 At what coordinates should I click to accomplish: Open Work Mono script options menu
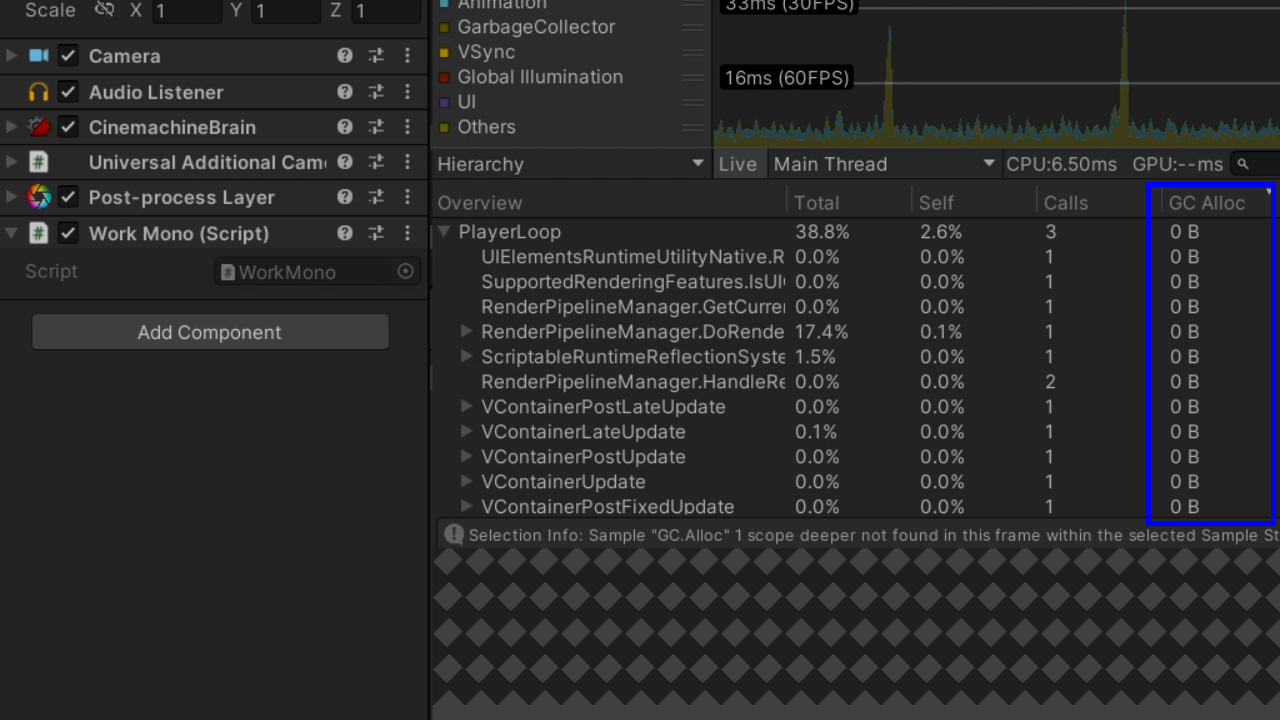pyautogui.click(x=407, y=233)
